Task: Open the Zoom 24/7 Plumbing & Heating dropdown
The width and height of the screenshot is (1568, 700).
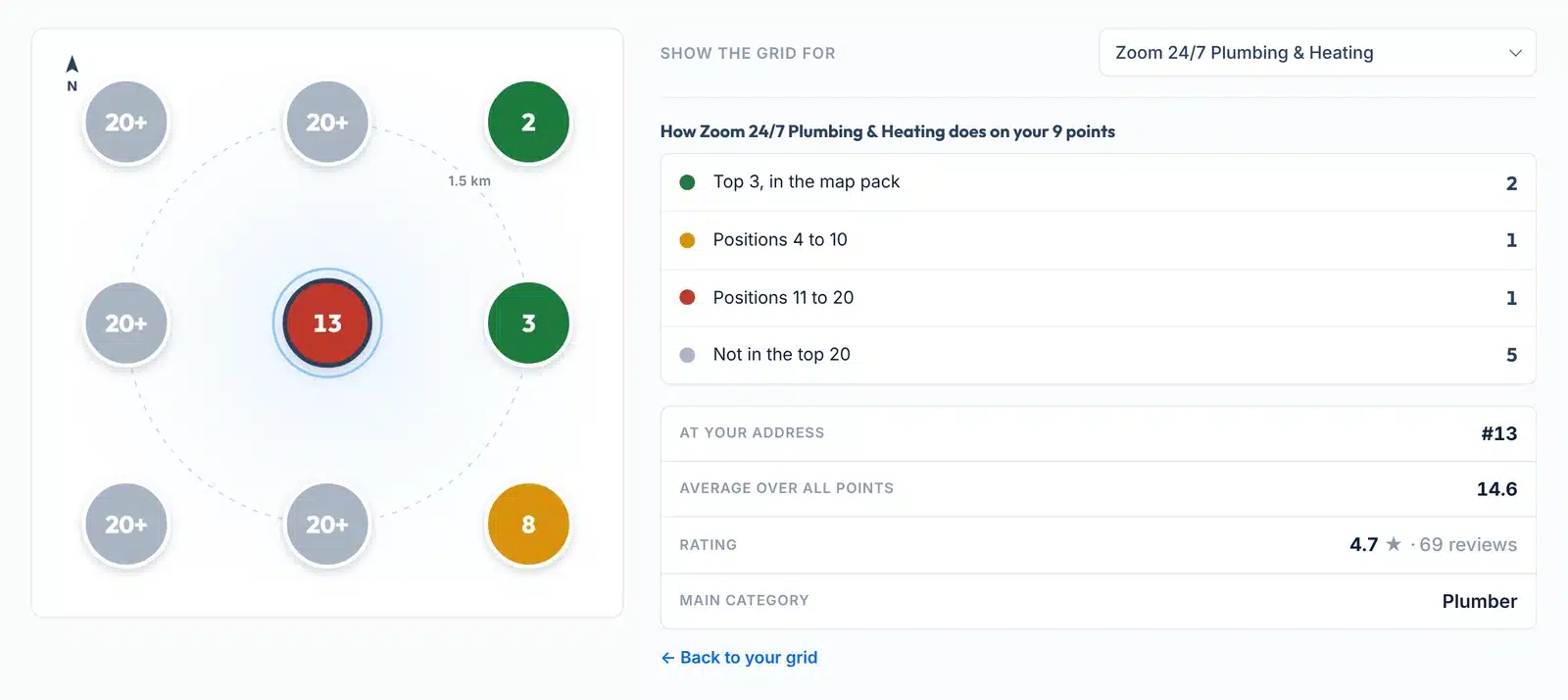Action: tap(1317, 53)
